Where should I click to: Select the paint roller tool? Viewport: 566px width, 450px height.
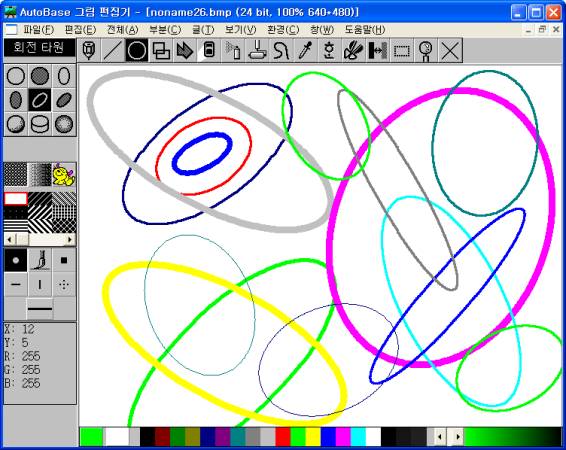257,50
